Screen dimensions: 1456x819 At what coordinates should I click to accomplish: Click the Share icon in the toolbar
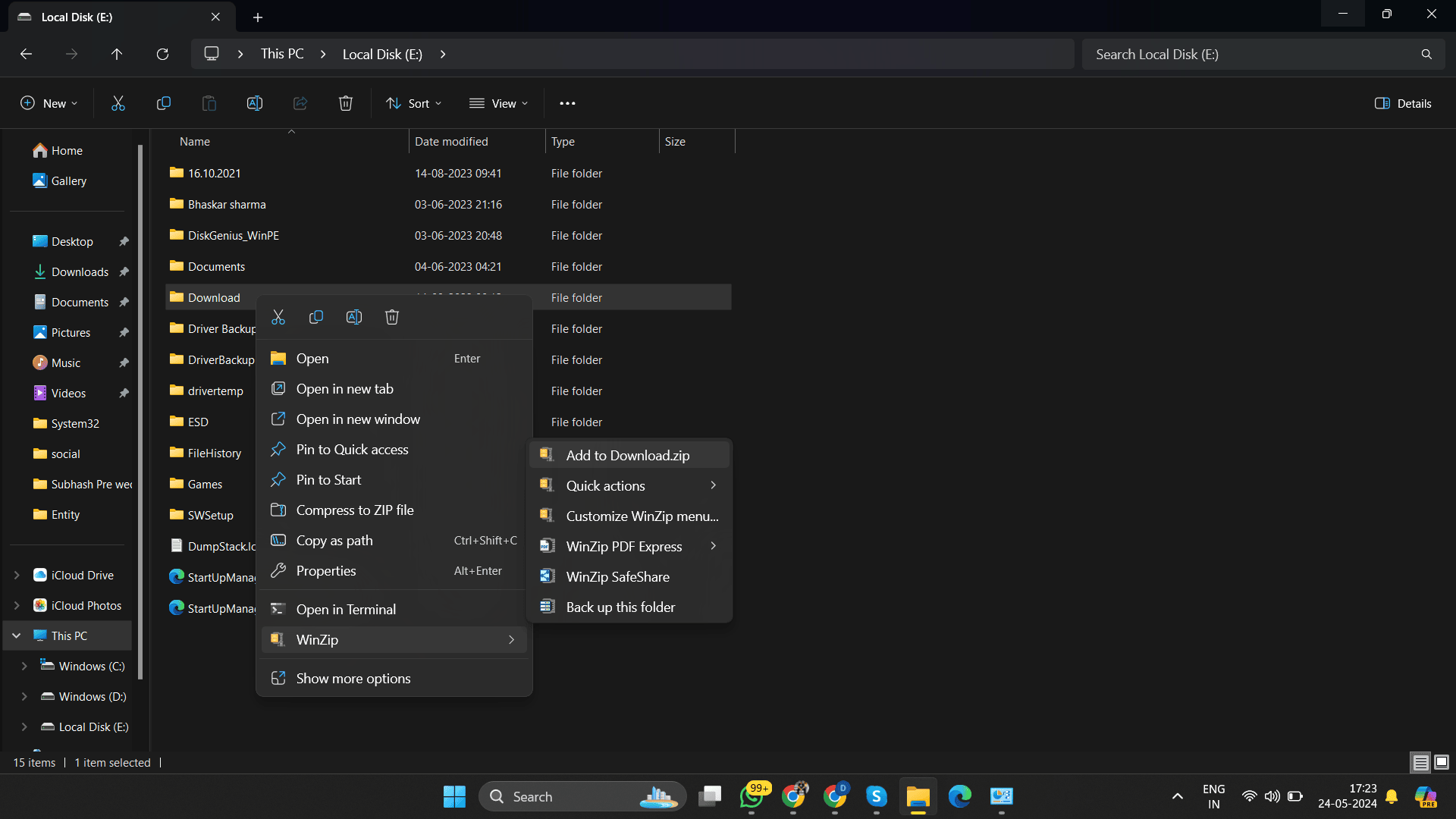[300, 103]
